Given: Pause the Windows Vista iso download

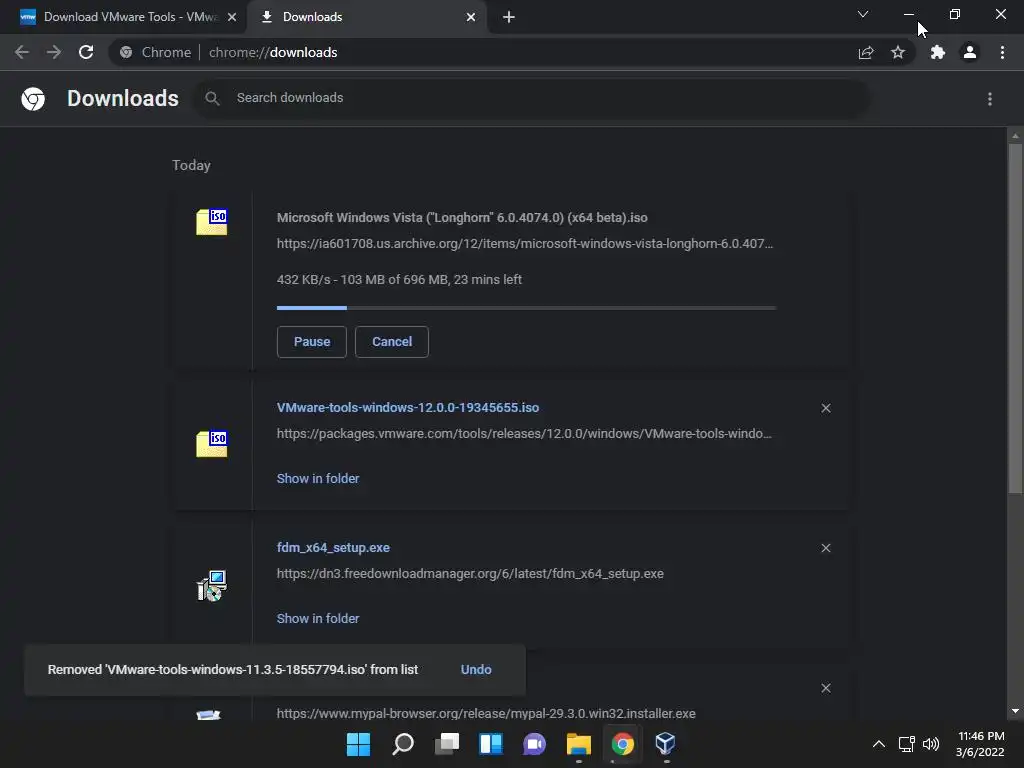Looking at the screenshot, I should pos(312,342).
